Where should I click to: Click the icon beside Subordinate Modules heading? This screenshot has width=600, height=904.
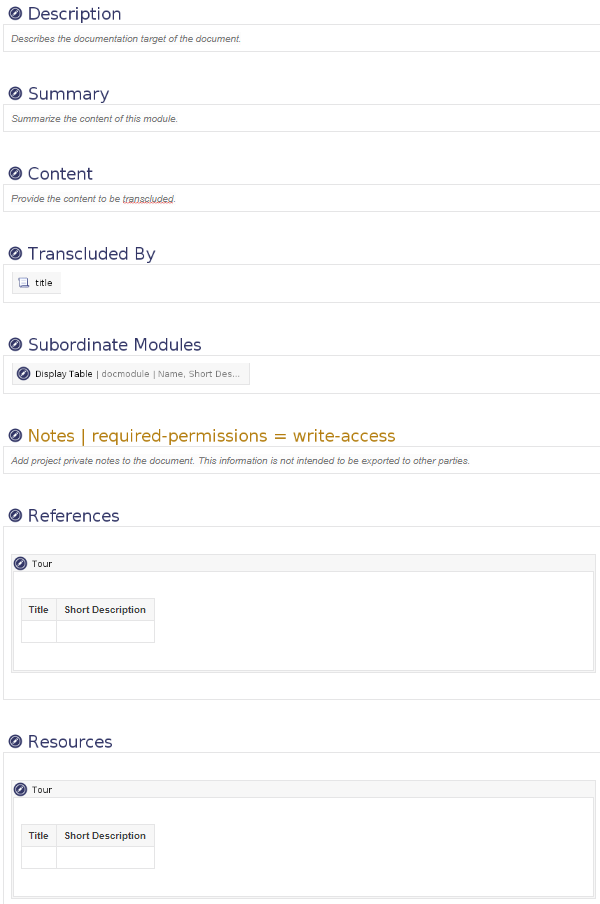point(15,345)
